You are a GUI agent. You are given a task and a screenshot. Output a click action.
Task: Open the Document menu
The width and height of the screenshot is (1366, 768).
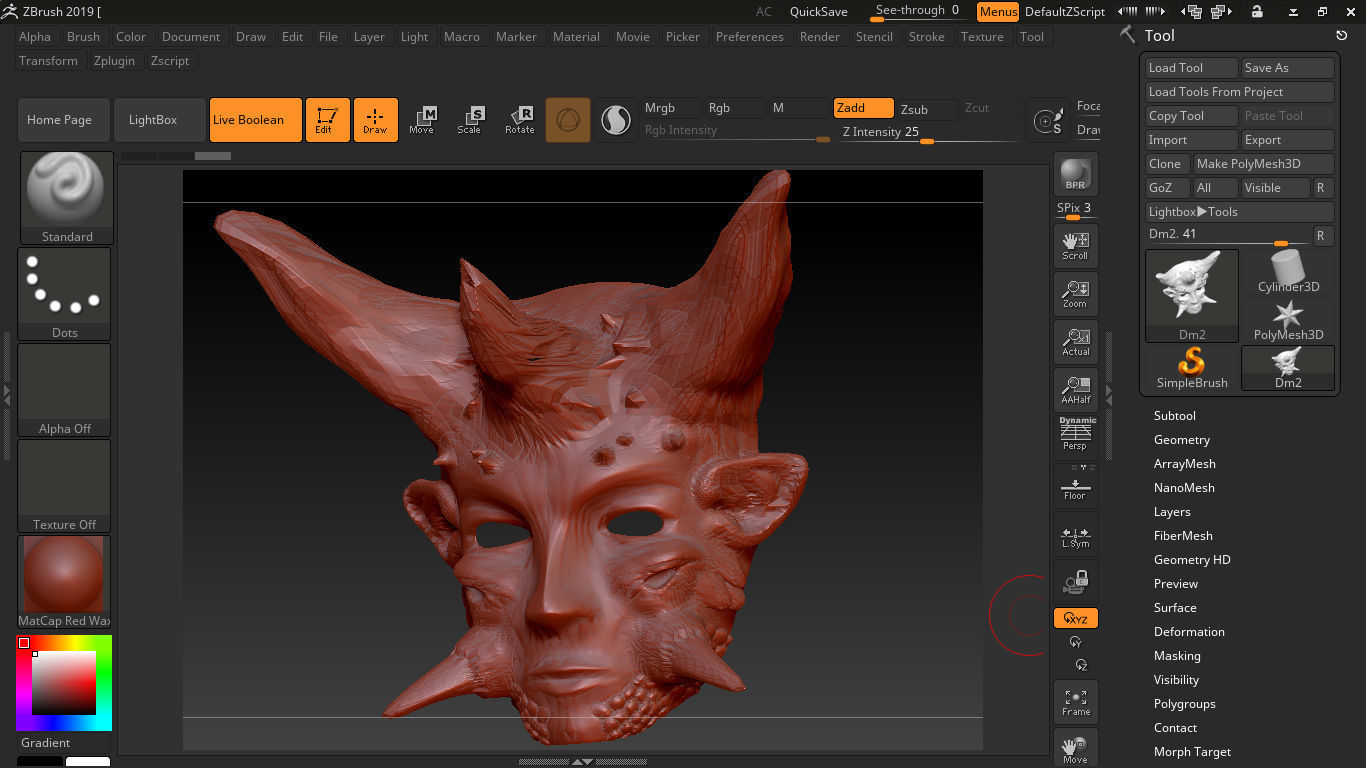[x=191, y=37]
